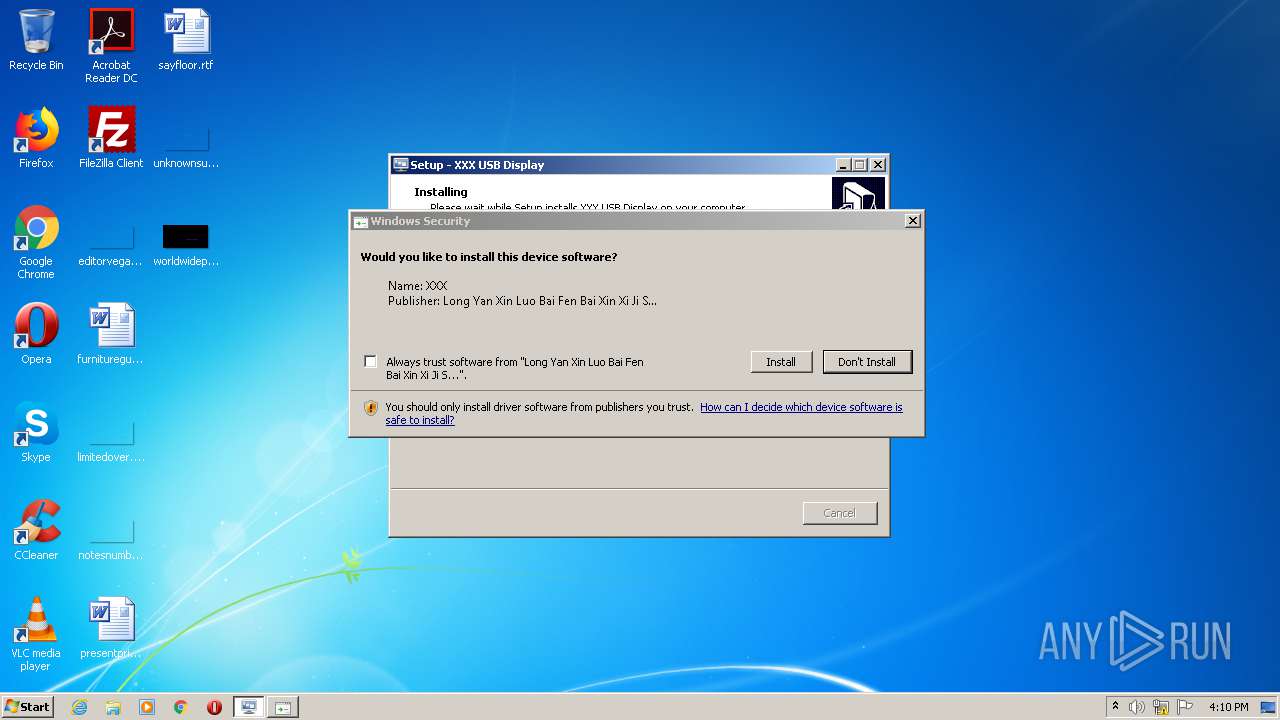Open furnituregu... Word document
Image resolution: width=1280 pixels, height=720 pixels.
pyautogui.click(x=111, y=334)
